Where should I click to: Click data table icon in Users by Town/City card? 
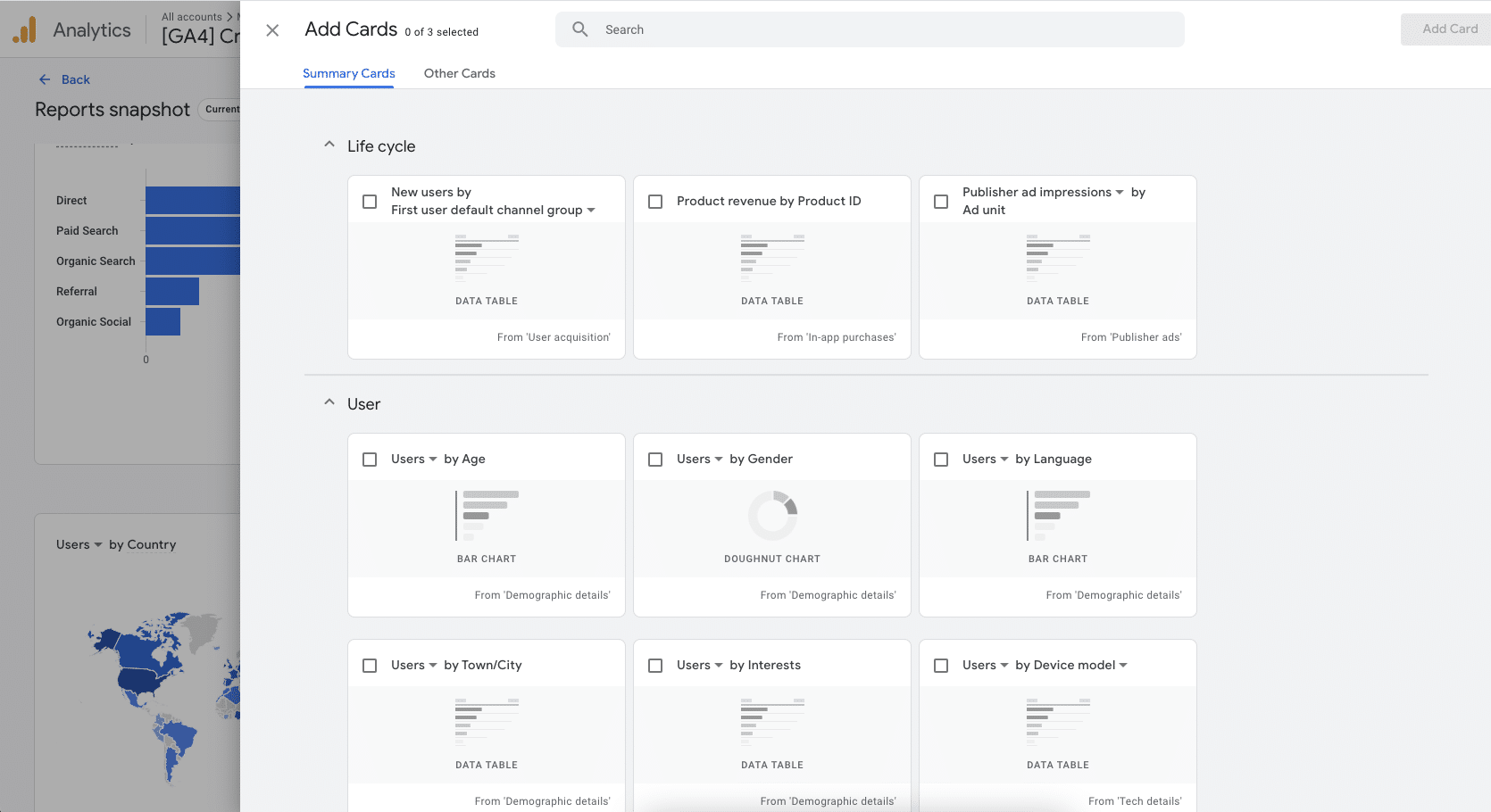pos(487,722)
